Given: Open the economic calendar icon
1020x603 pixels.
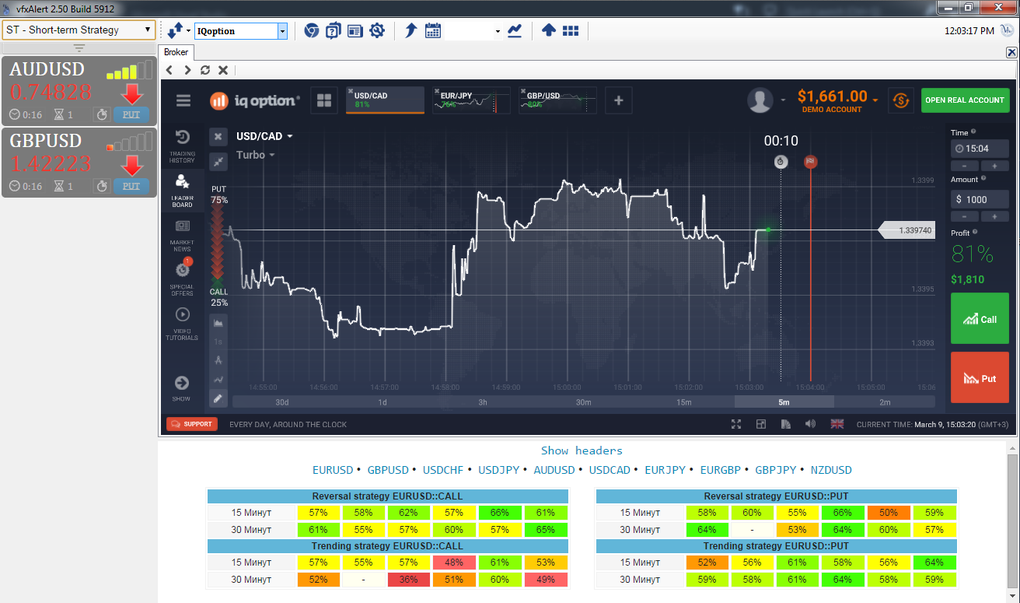Looking at the screenshot, I should tap(433, 31).
